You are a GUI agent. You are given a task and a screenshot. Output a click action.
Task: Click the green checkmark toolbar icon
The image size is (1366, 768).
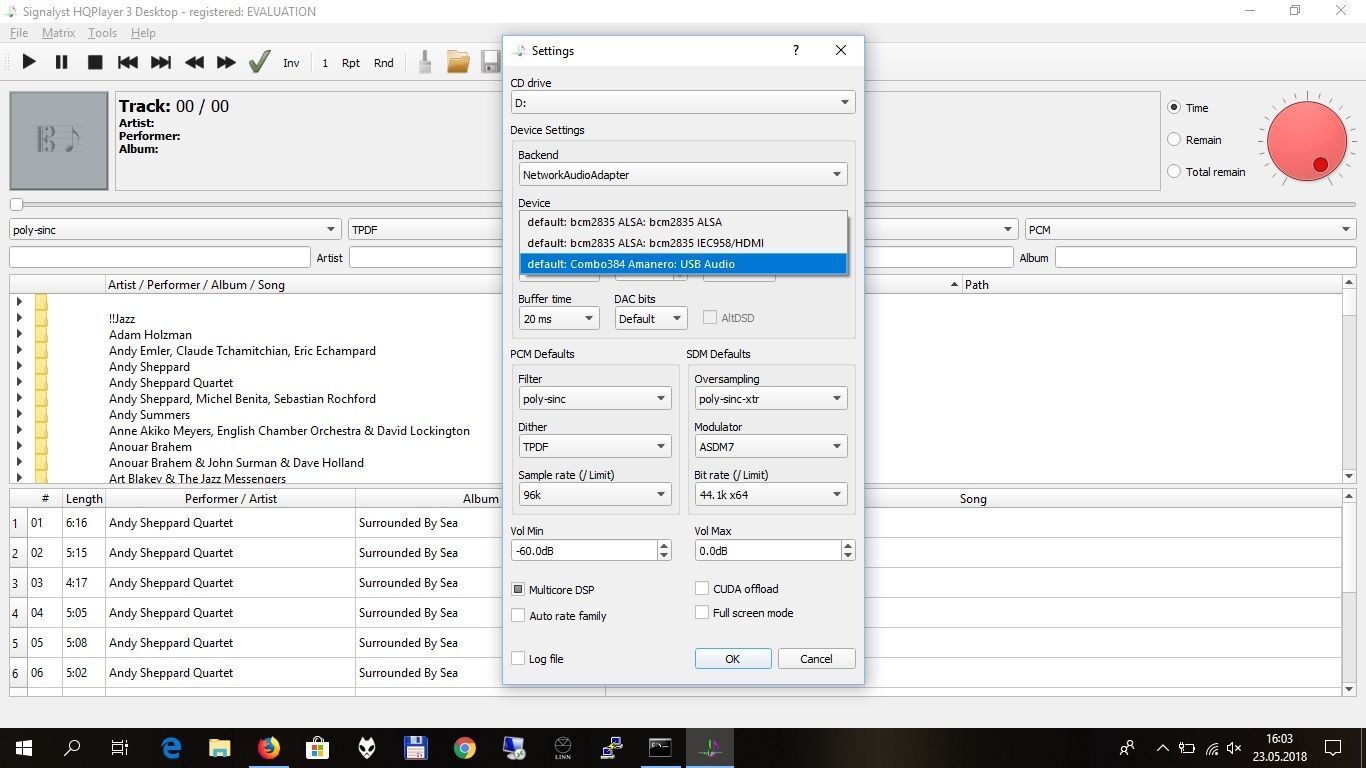click(x=259, y=62)
